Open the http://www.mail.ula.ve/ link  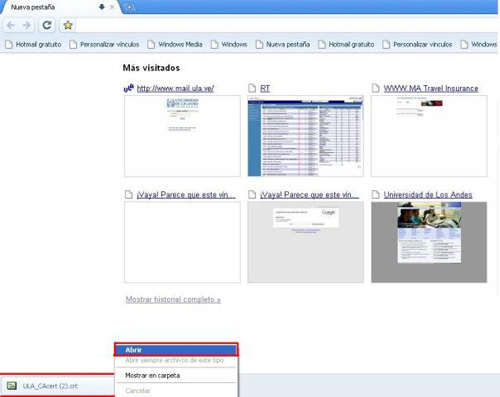pyautogui.click(x=175, y=88)
